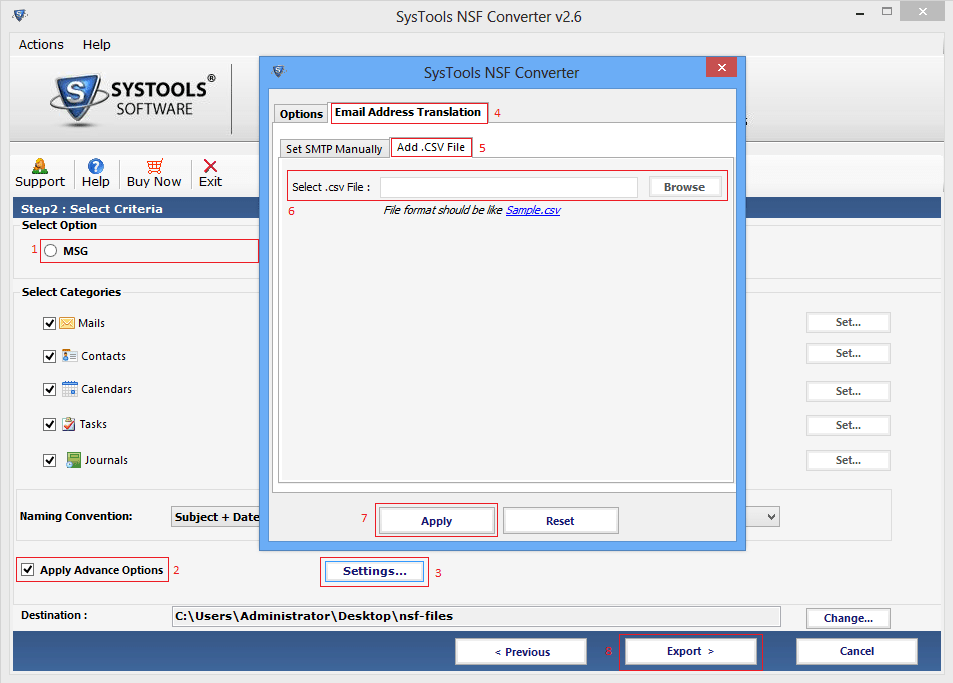The width and height of the screenshot is (953, 683).
Task: Uncheck the Calendars category checkbox
Action: coord(49,389)
